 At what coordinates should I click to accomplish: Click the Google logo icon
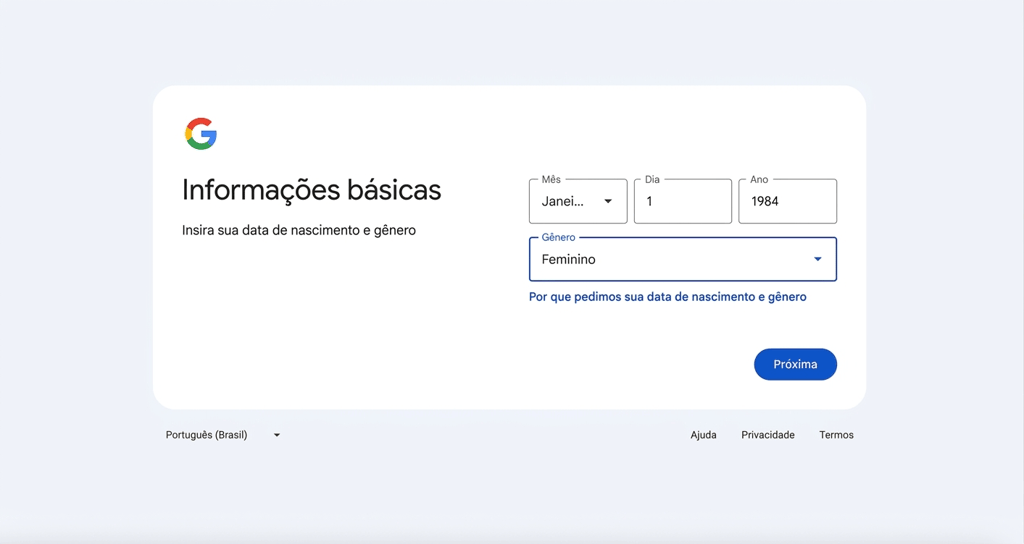pyautogui.click(x=200, y=134)
